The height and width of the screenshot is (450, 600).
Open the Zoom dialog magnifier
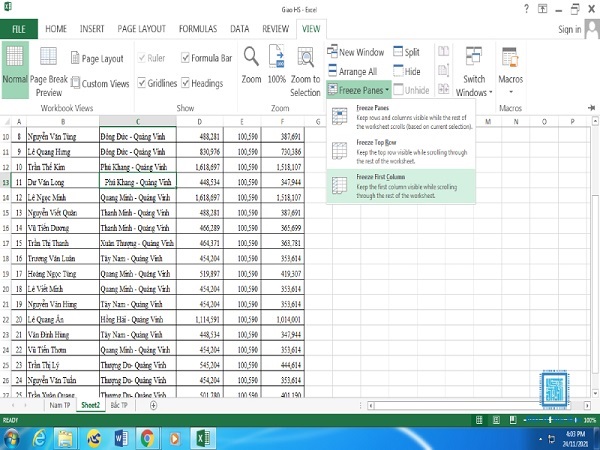[x=251, y=65]
